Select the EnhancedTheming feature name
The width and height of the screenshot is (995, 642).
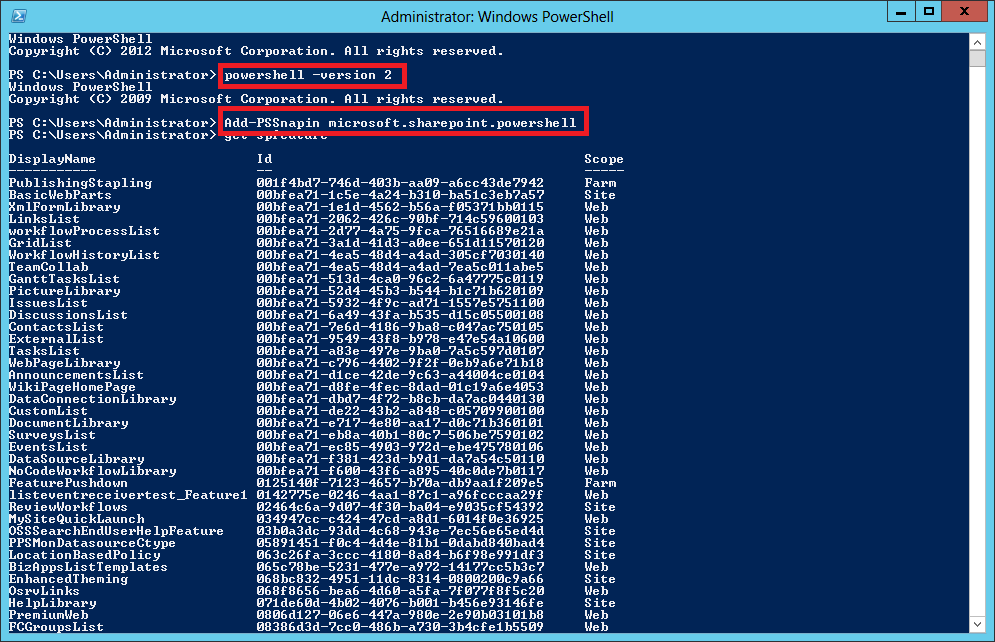69,579
